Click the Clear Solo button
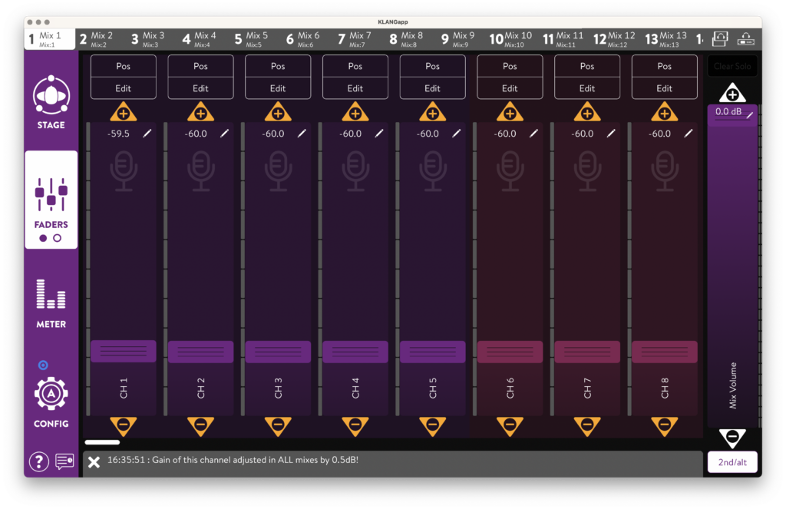This screenshot has height=510, width=786. (x=732, y=66)
